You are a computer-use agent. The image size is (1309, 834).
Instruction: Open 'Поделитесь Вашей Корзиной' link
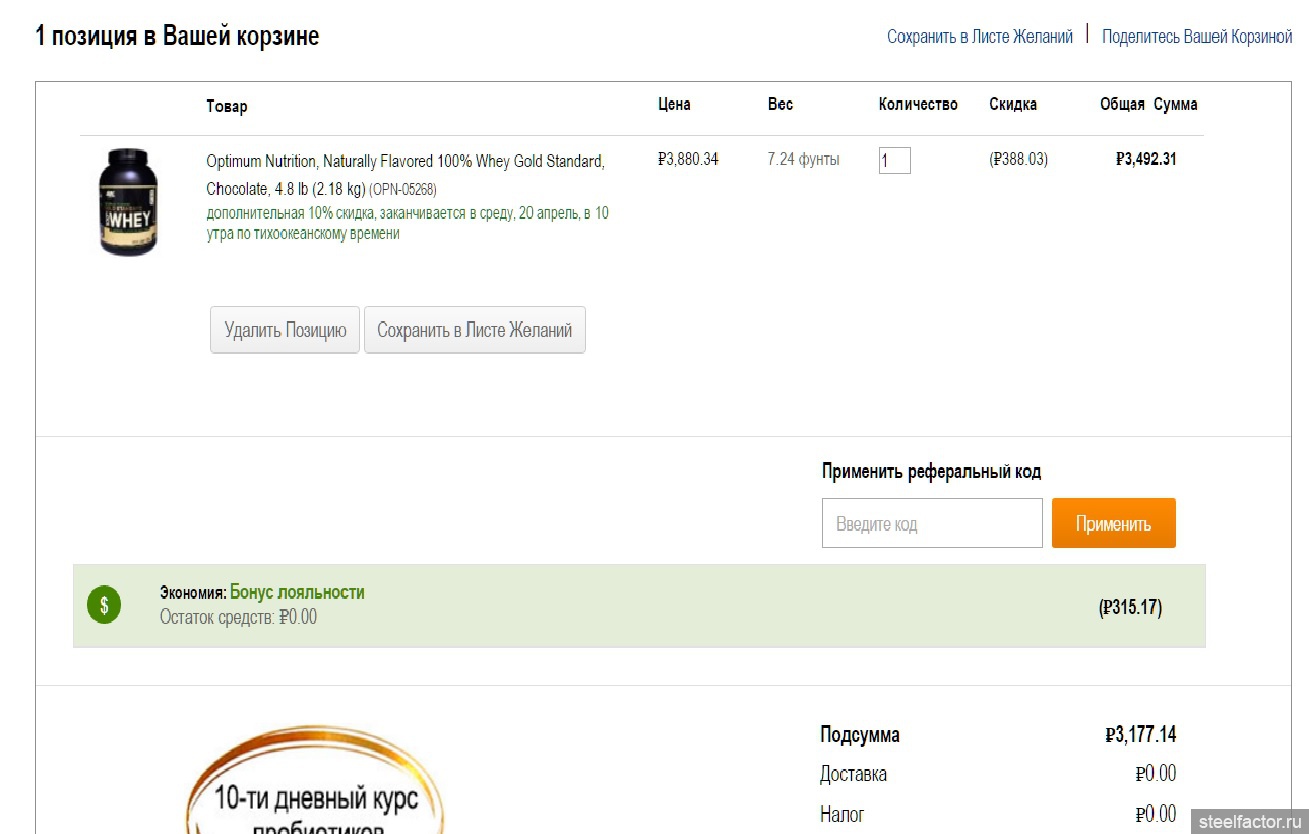(1197, 37)
